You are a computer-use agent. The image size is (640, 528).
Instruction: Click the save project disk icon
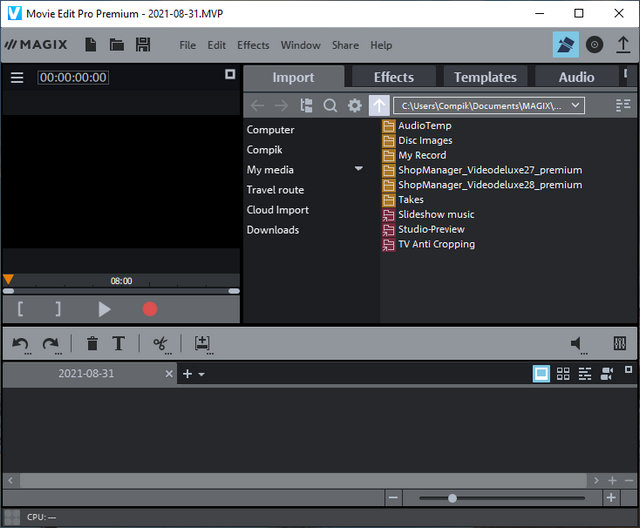tap(143, 45)
